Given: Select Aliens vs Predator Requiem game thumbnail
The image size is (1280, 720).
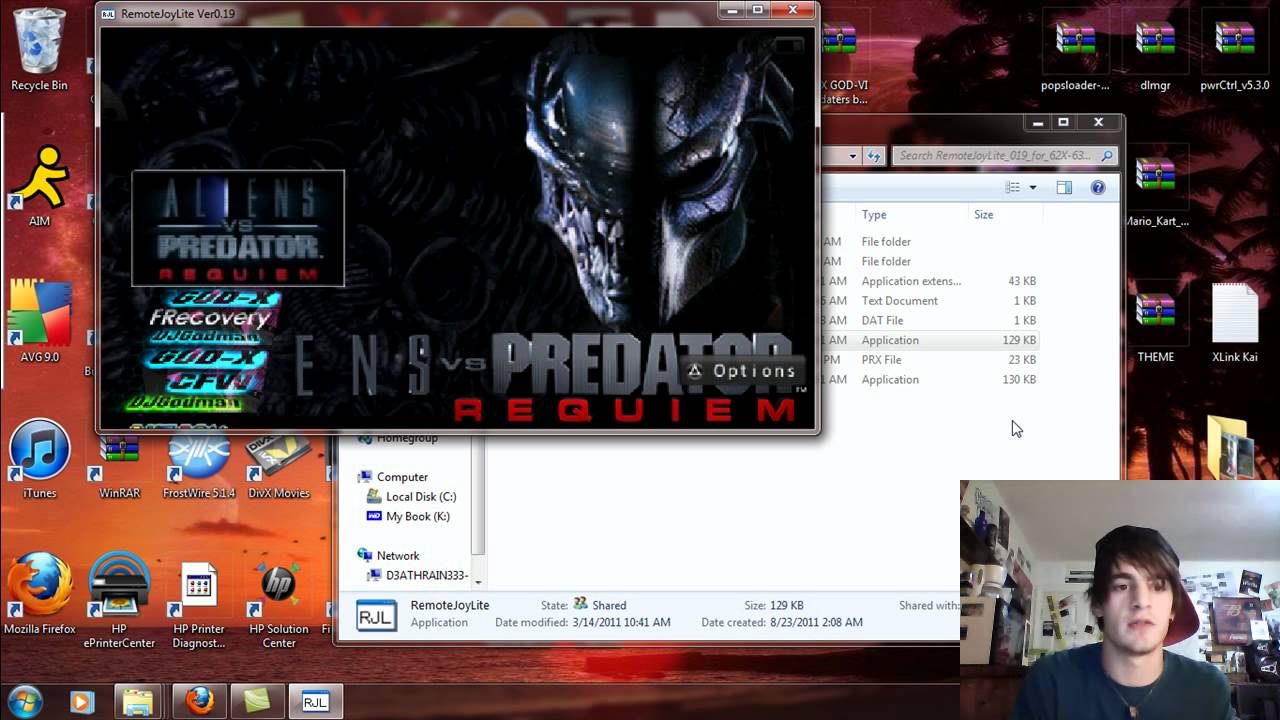Looking at the screenshot, I should coord(238,228).
